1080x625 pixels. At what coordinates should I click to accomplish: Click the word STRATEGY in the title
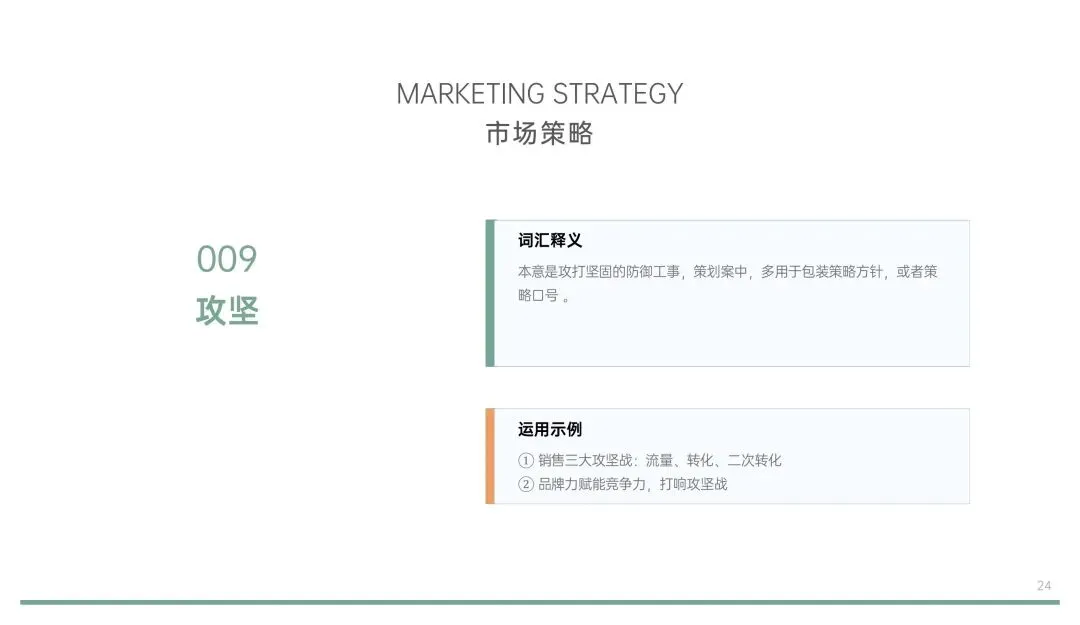(618, 94)
